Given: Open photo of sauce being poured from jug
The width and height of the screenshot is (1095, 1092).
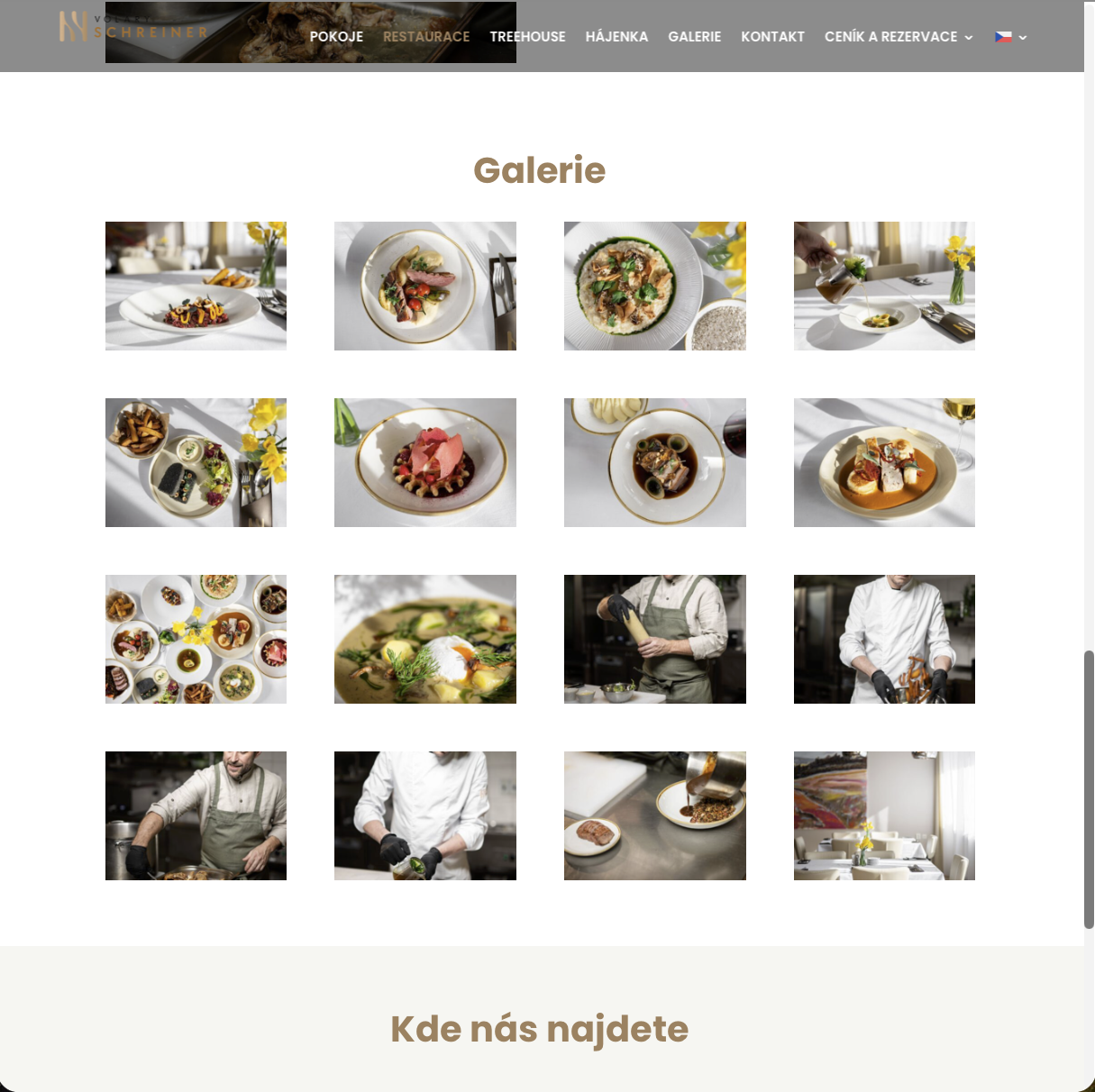Looking at the screenshot, I should [x=884, y=286].
